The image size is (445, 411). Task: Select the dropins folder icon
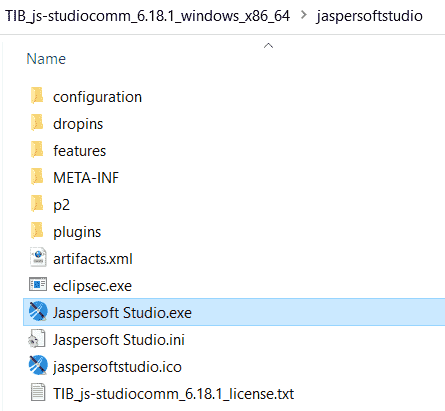pos(37,123)
